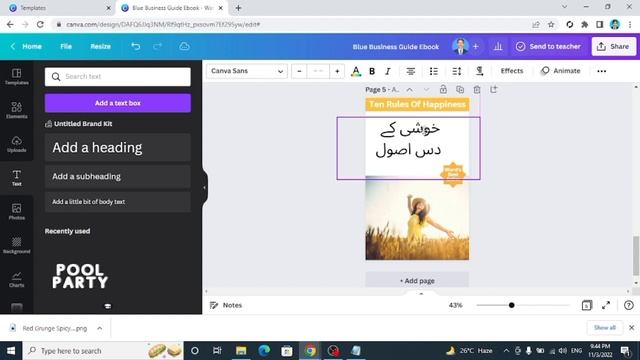Increase font size with plus button
This screenshot has height=360, width=640.
tap(337, 71)
